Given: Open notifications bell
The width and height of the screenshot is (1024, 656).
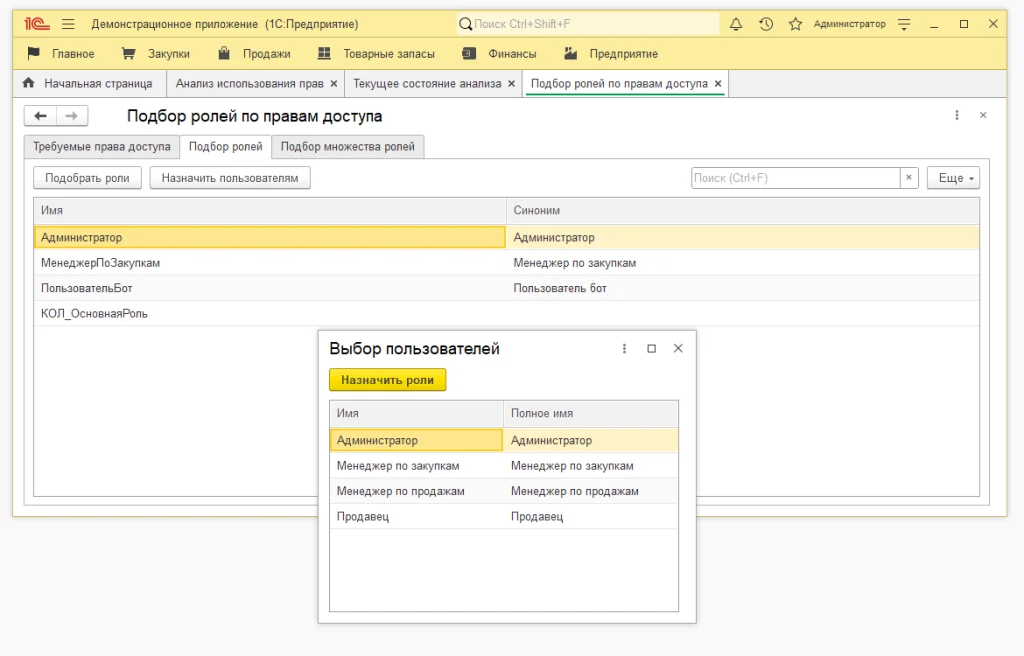Looking at the screenshot, I should (x=736, y=24).
